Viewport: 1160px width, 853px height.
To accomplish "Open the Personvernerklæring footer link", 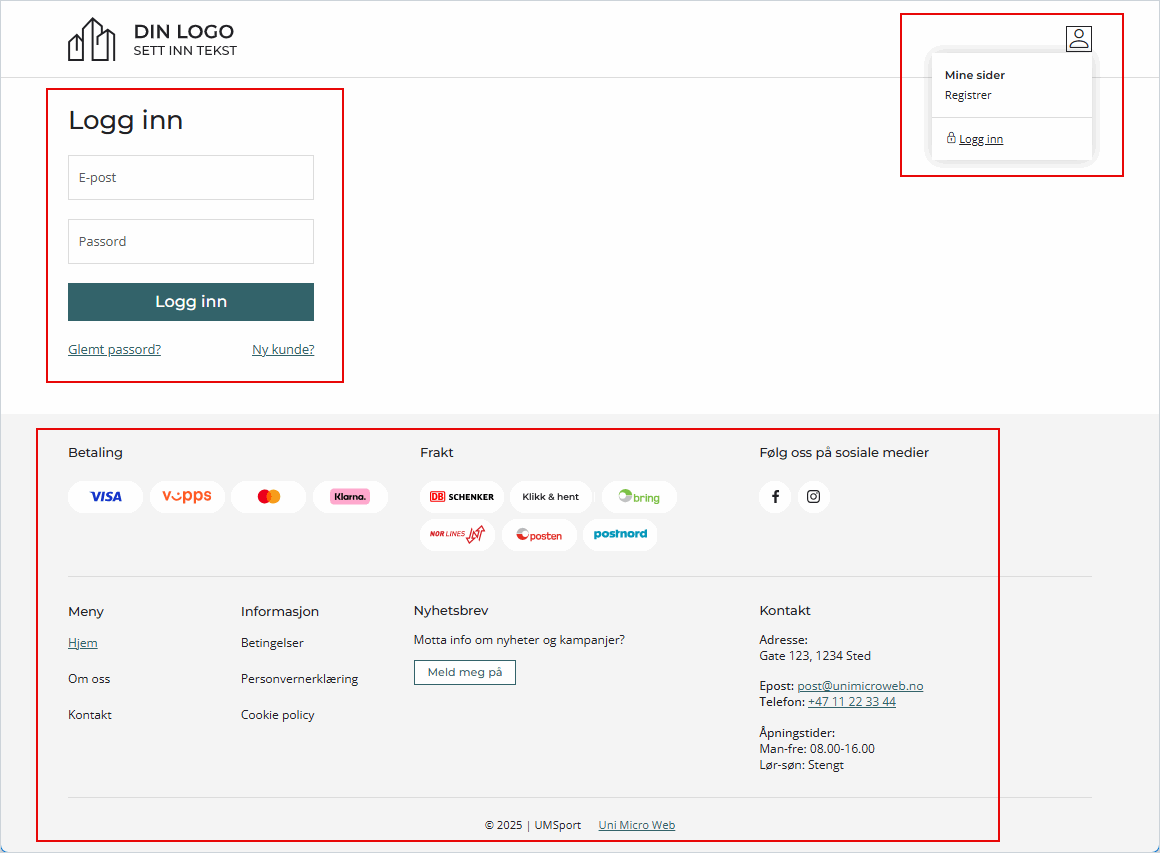I will tap(299, 679).
